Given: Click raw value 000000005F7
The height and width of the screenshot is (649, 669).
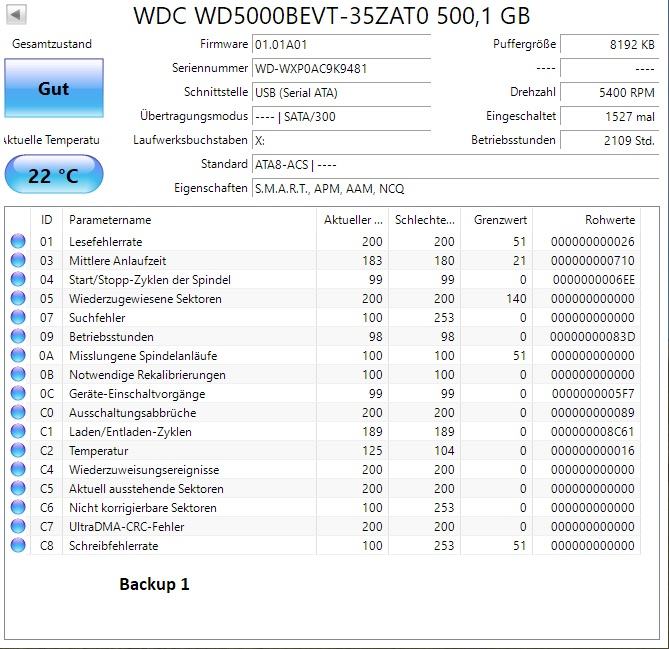Looking at the screenshot, I should (593, 394).
